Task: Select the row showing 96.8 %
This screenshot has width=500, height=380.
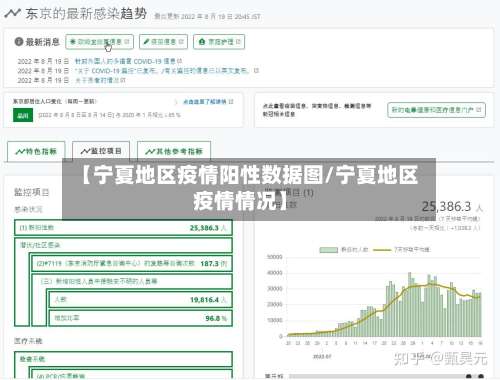Action: tap(140, 318)
